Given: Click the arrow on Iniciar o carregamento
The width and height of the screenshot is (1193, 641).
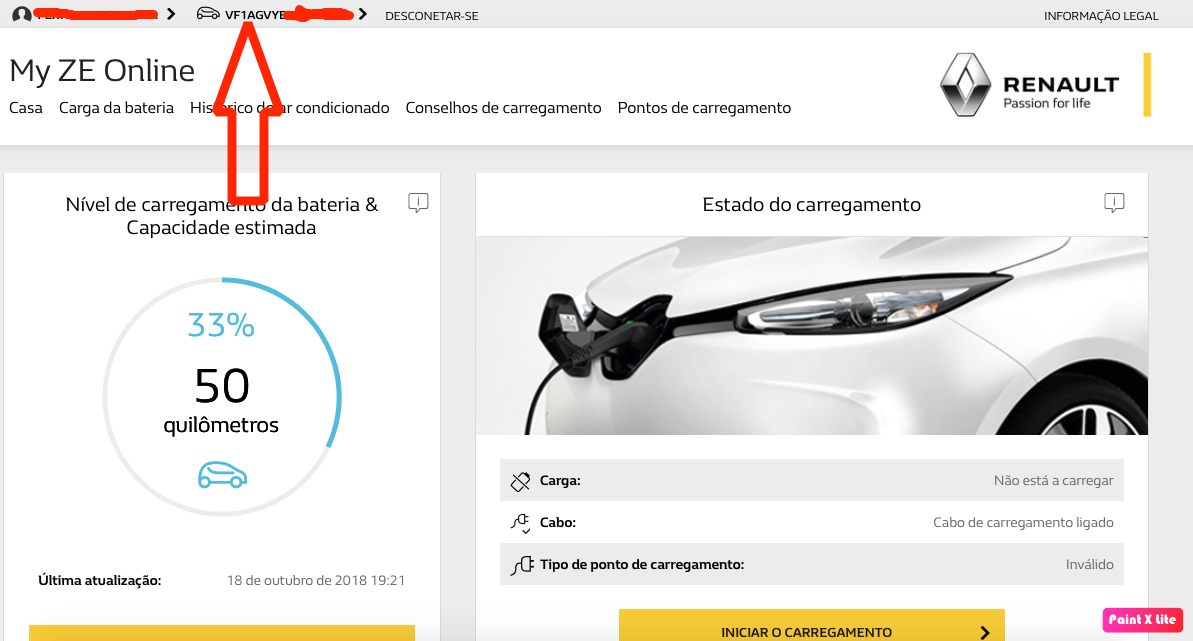Looking at the screenshot, I should [985, 632].
